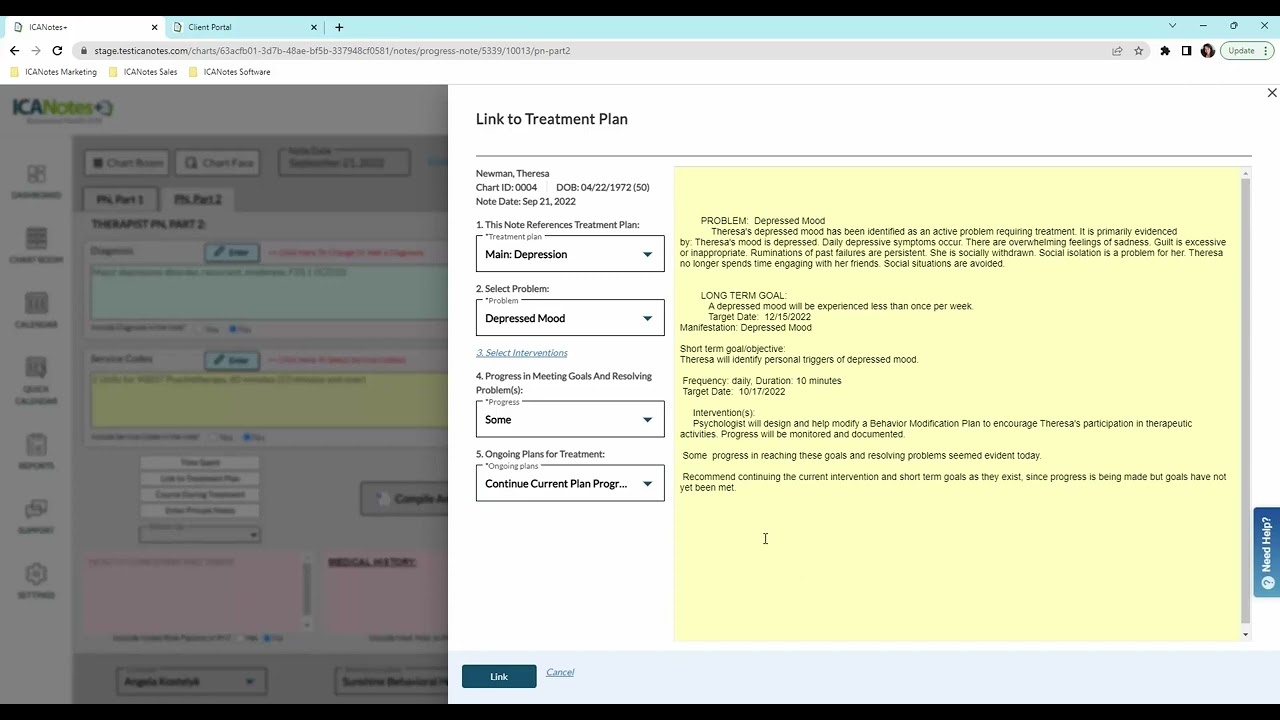Click the background Note Date field

(x=344, y=162)
